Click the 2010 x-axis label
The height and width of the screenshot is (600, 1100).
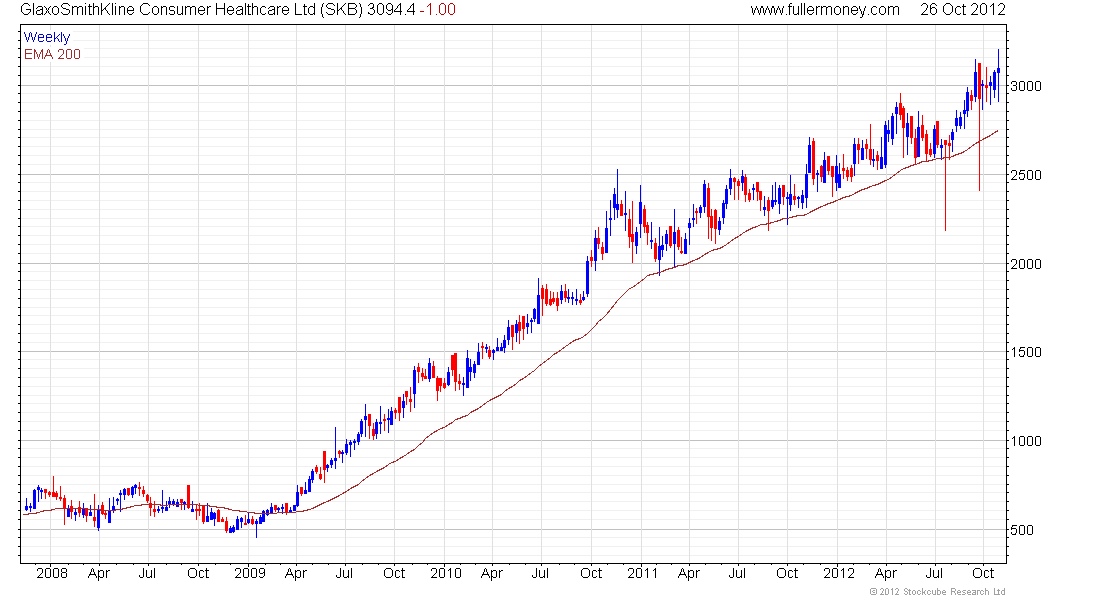pos(446,573)
